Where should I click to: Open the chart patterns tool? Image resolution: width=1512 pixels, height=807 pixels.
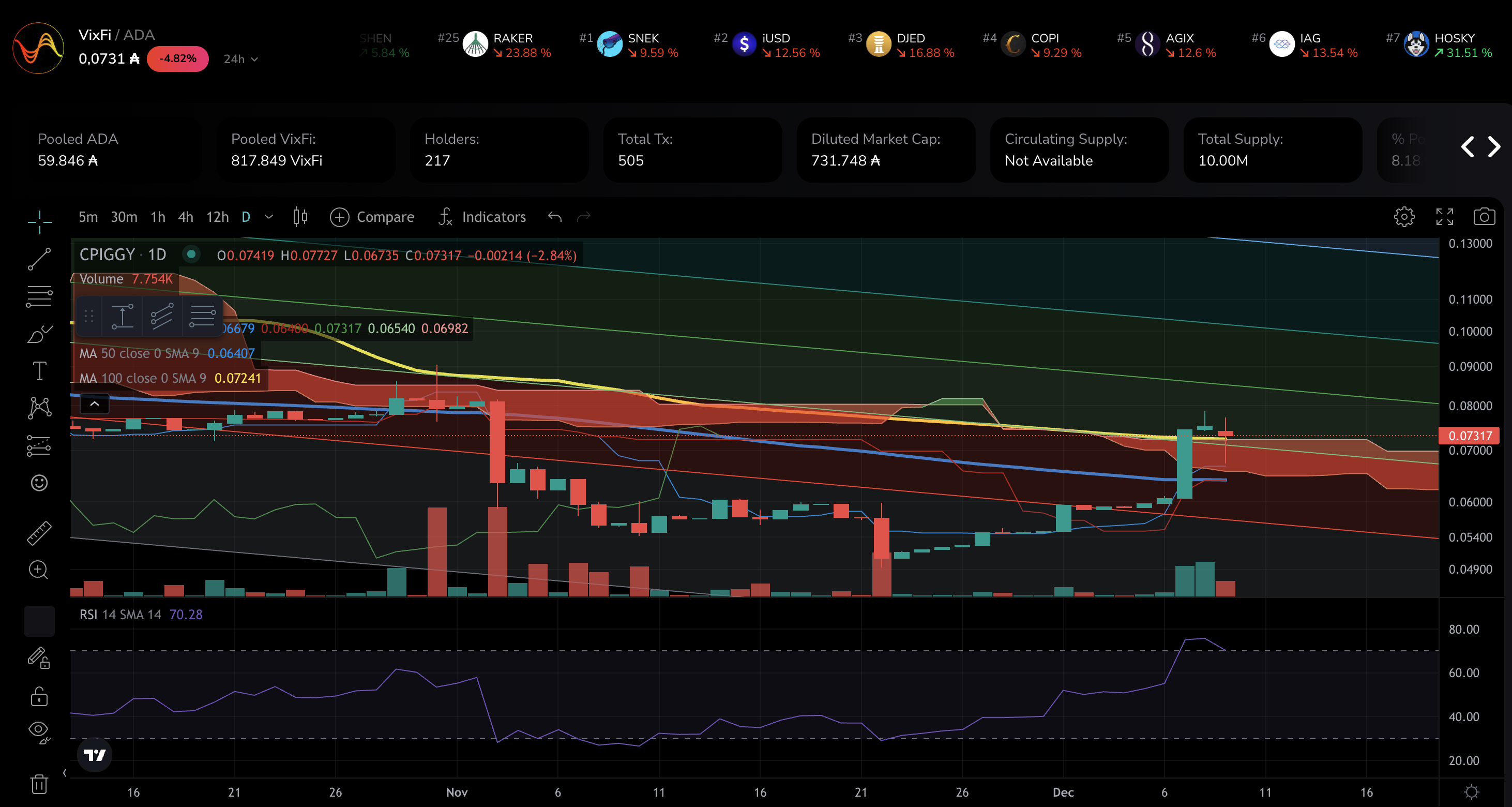pyautogui.click(x=39, y=408)
